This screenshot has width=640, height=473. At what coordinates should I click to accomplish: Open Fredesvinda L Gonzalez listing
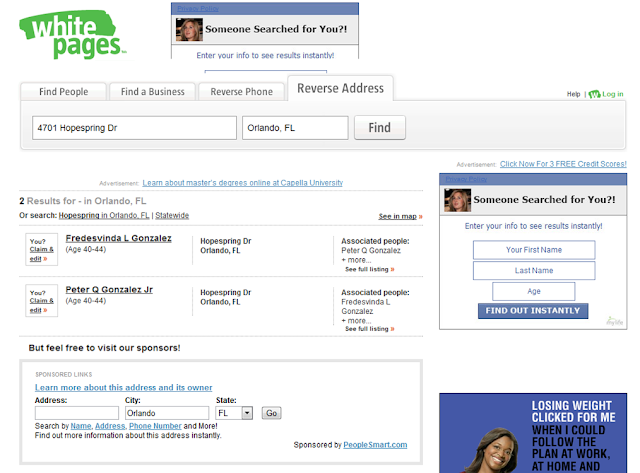[118, 238]
